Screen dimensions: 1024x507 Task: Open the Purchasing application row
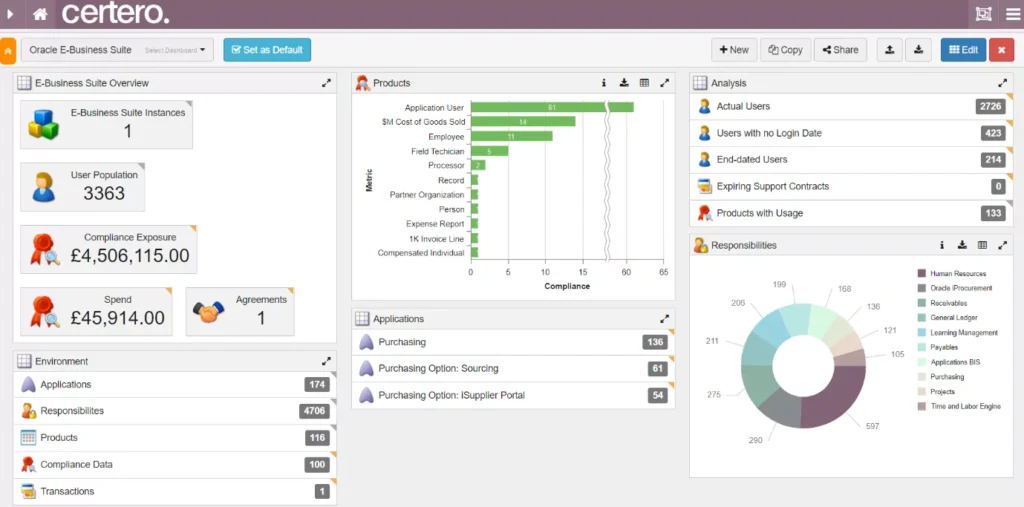[x=513, y=342]
